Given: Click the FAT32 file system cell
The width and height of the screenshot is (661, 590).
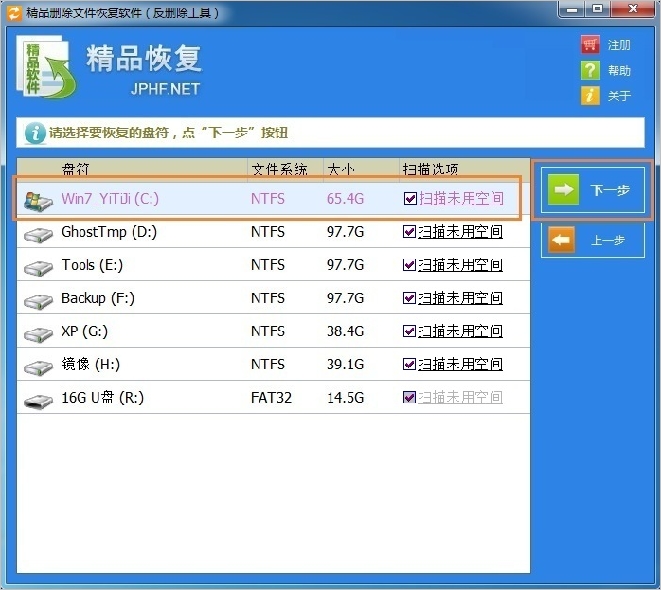Looking at the screenshot, I should [271, 397].
